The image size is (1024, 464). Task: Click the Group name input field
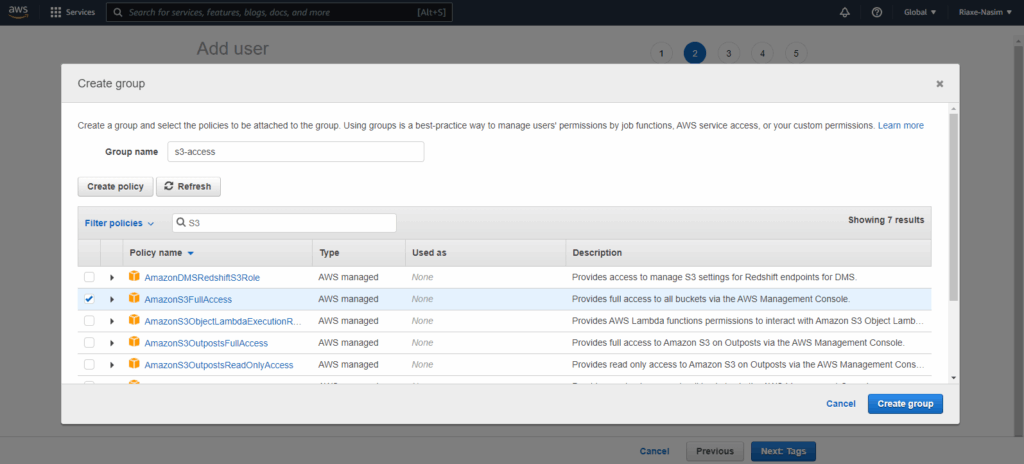(295, 152)
